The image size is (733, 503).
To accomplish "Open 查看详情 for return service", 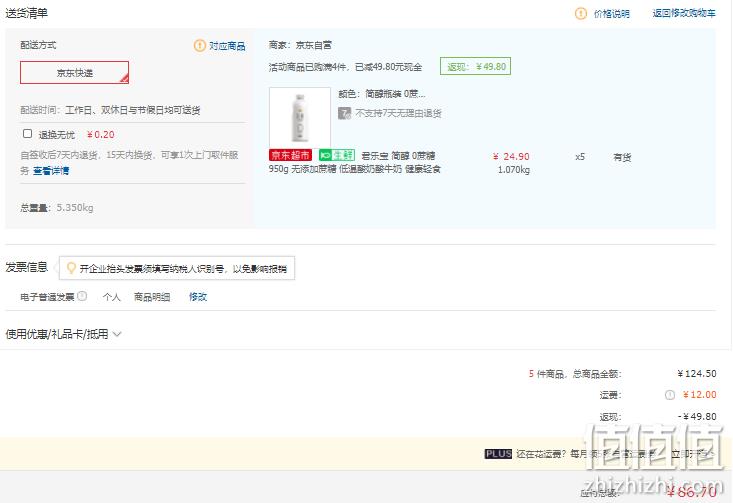I will (51, 171).
